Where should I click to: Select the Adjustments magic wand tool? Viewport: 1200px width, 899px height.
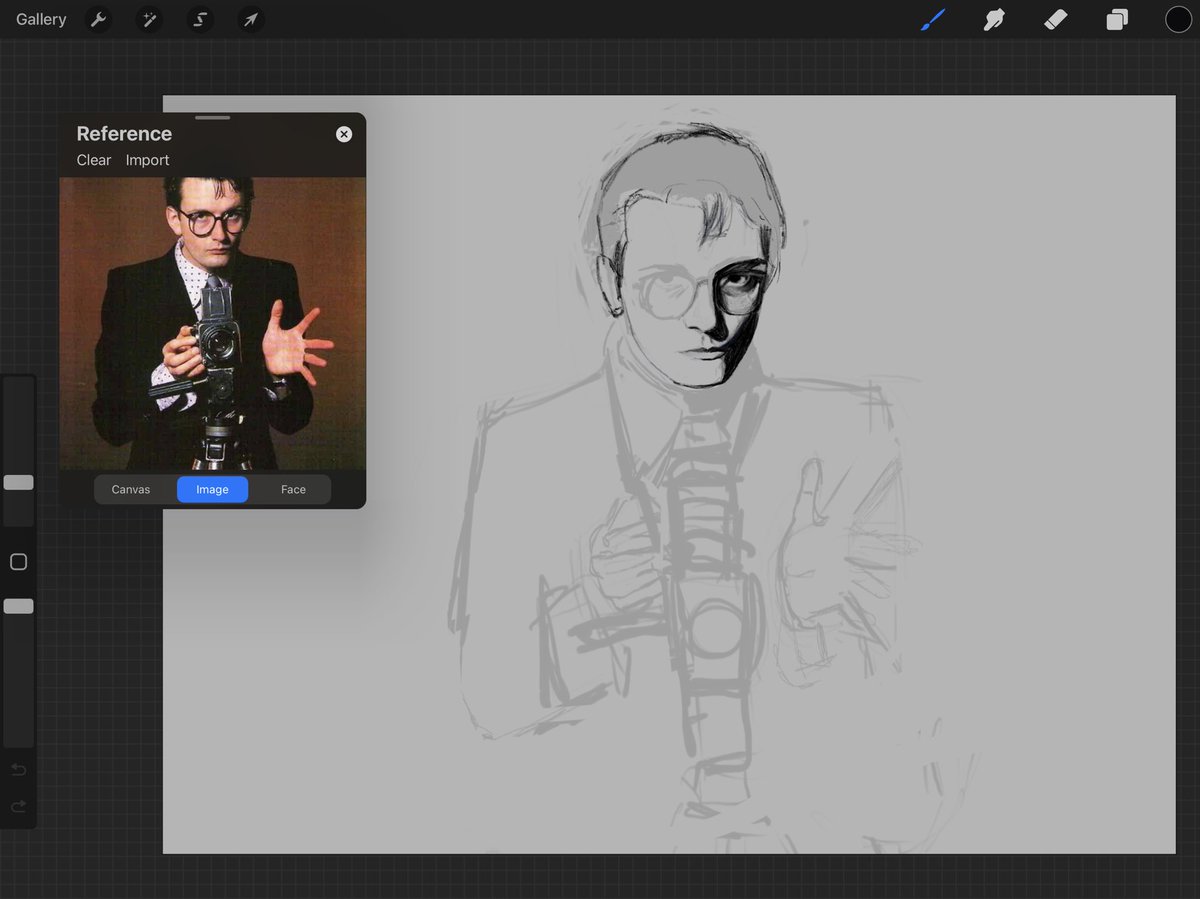pos(149,19)
